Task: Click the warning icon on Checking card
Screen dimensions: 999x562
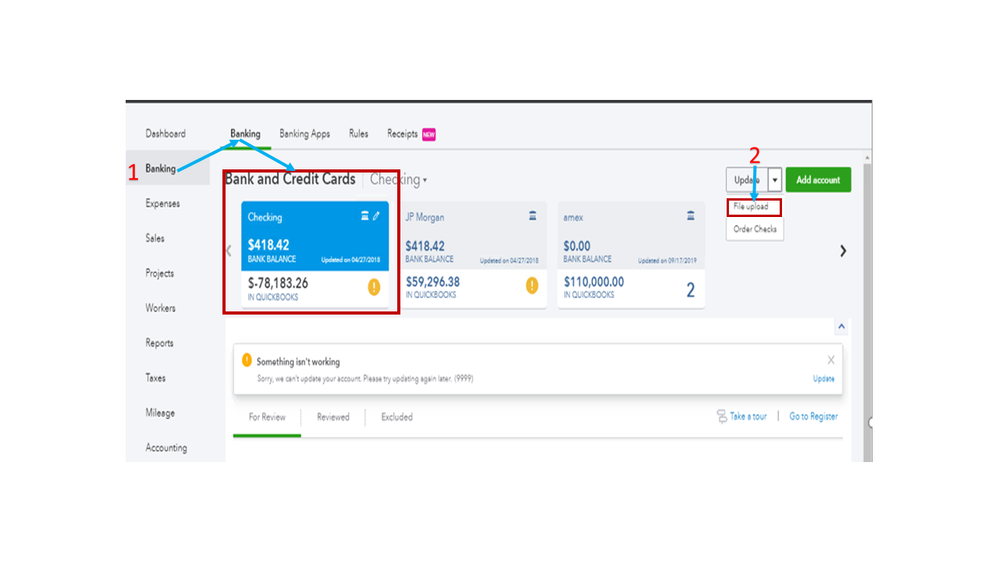Action: click(x=374, y=287)
